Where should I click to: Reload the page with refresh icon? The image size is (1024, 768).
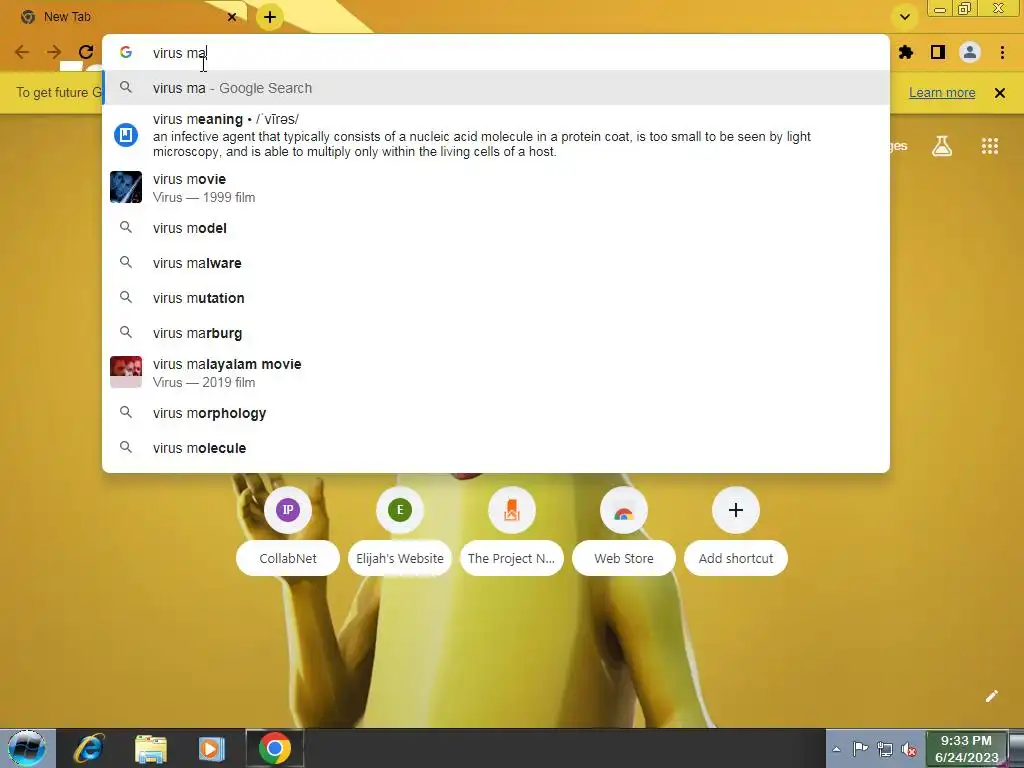(86, 52)
